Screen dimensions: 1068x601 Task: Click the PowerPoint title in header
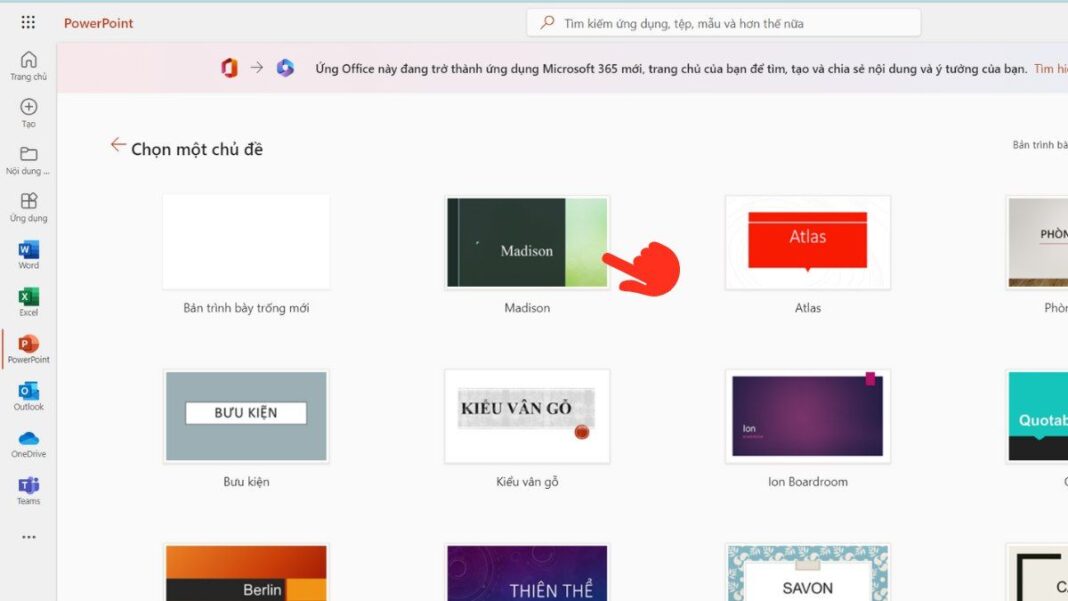coord(99,23)
